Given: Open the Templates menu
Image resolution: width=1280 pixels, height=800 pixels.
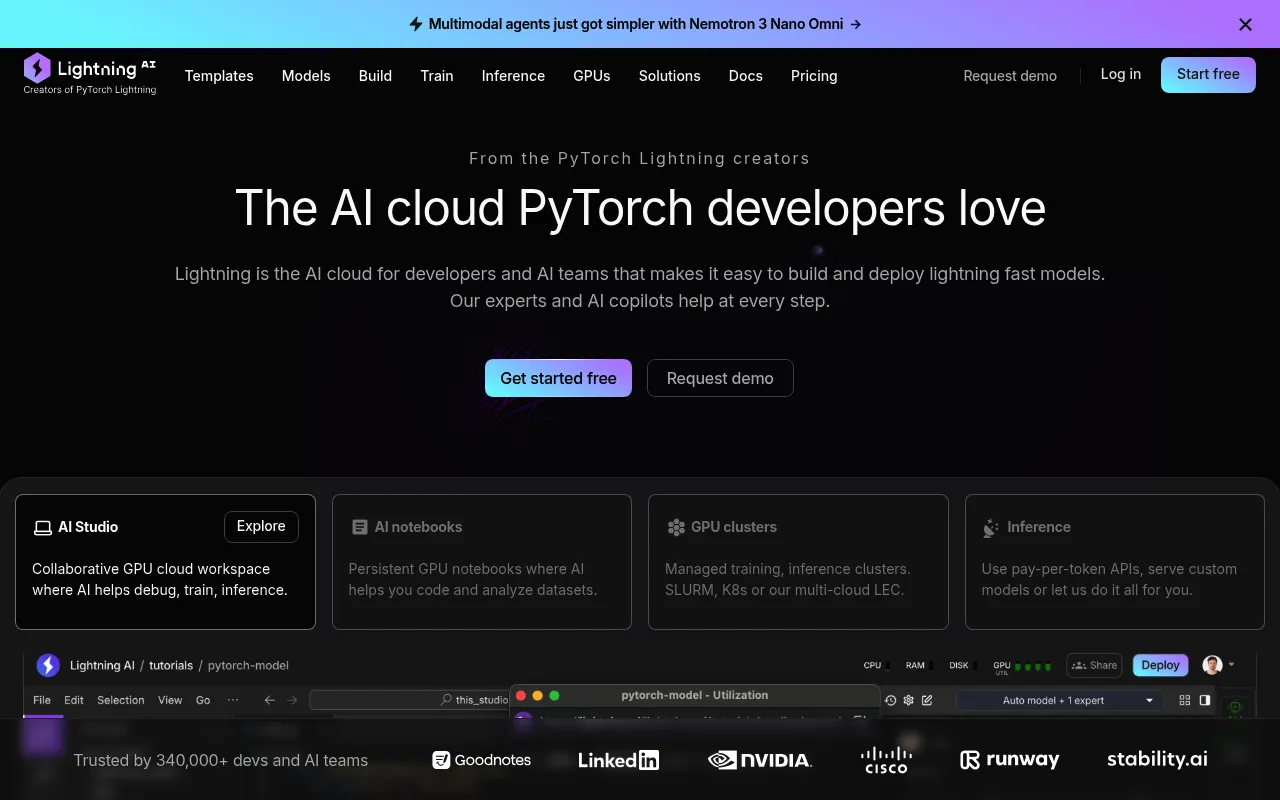Looking at the screenshot, I should (x=219, y=76).
